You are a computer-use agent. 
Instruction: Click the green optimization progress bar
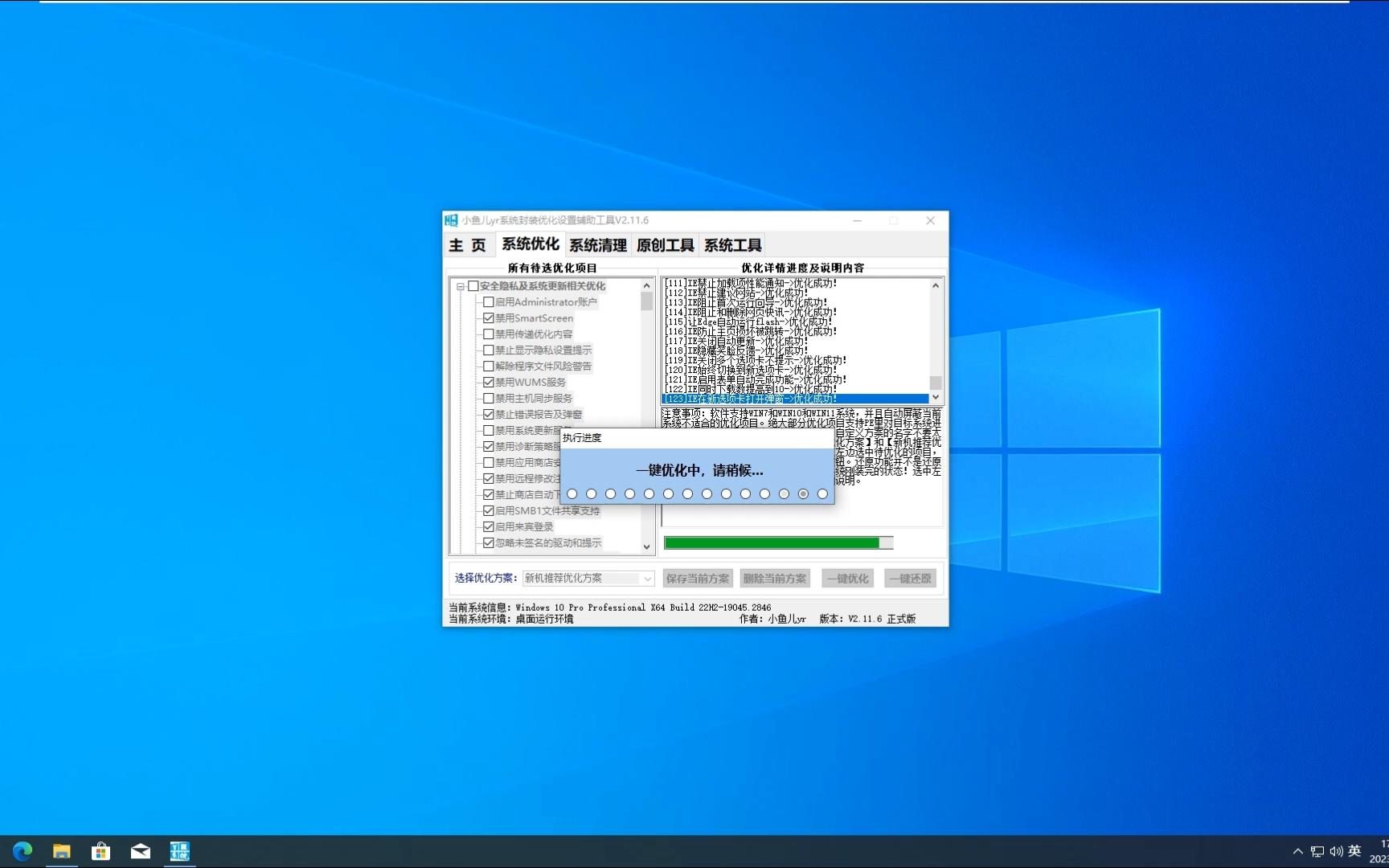pyautogui.click(x=778, y=543)
